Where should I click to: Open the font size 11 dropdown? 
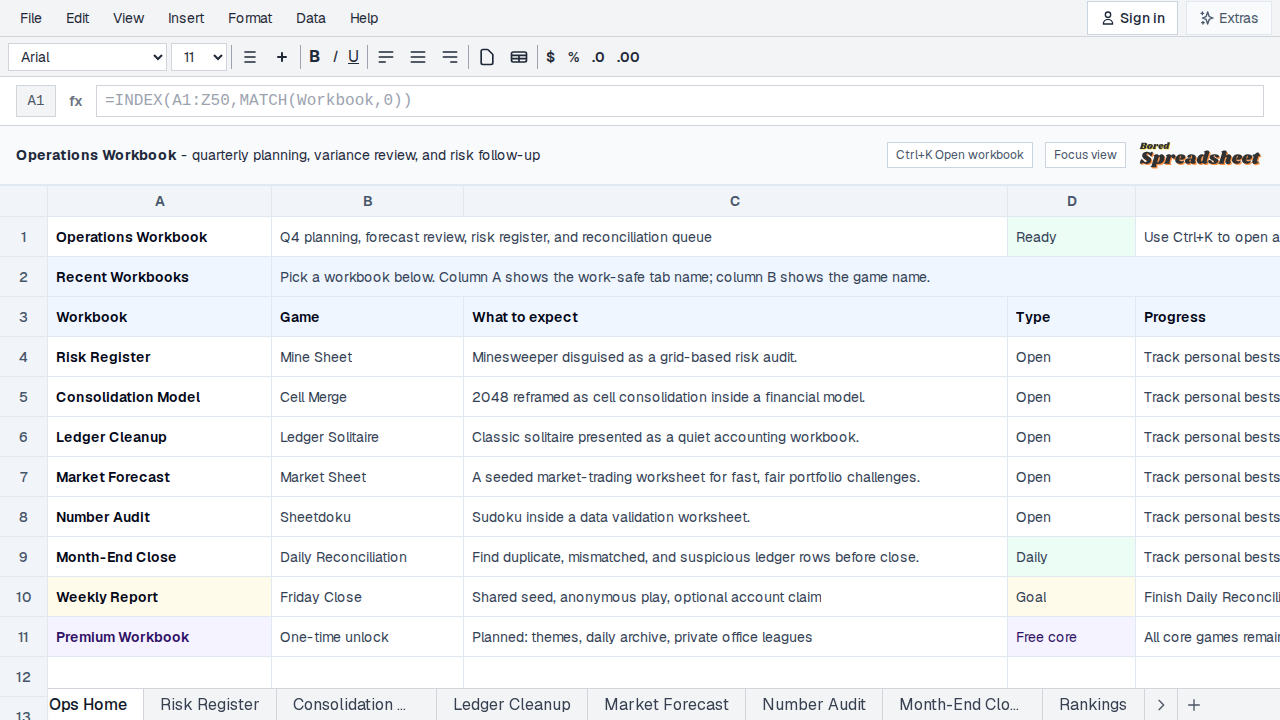click(x=199, y=57)
